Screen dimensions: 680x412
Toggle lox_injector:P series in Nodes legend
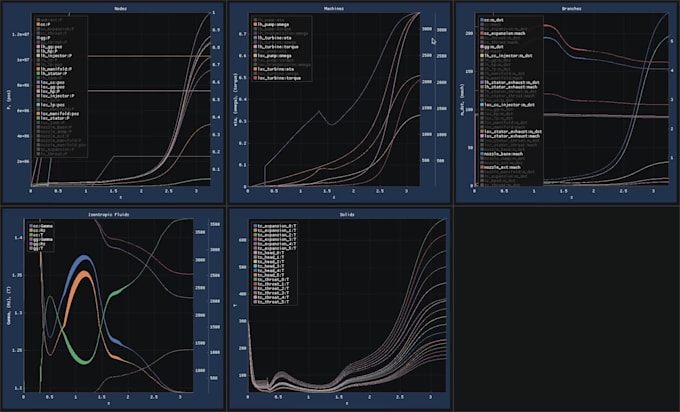pos(56,96)
